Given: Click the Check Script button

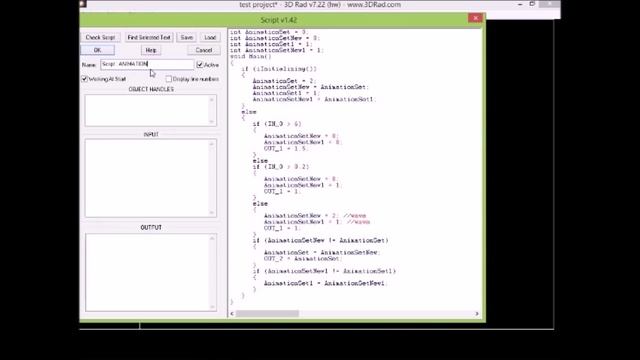Looking at the screenshot, I should point(100,38).
